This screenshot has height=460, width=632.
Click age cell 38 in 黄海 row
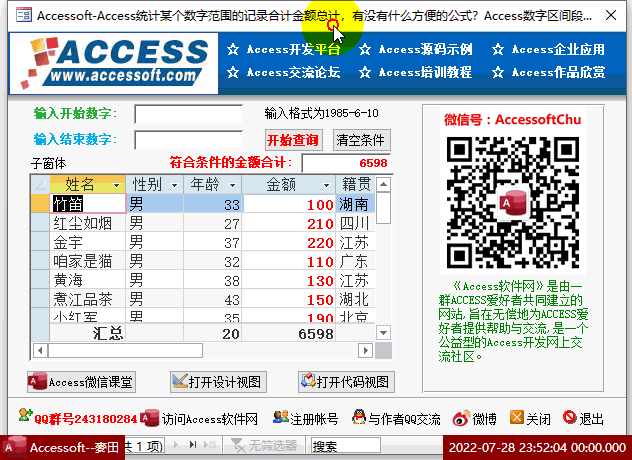pos(212,280)
